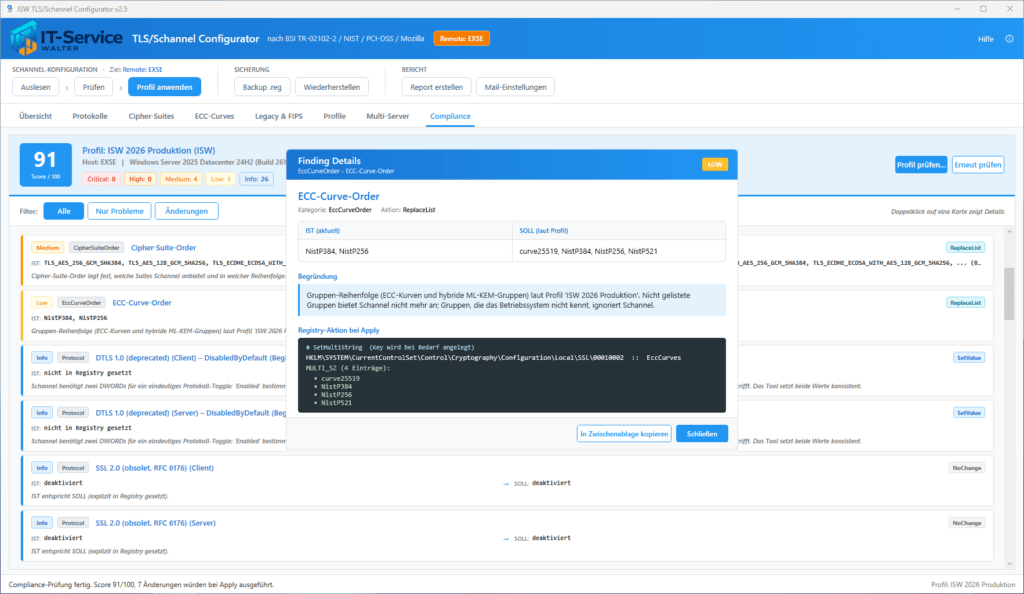Select the Compliance tab
This screenshot has height=594, width=1024.
[x=450, y=116]
